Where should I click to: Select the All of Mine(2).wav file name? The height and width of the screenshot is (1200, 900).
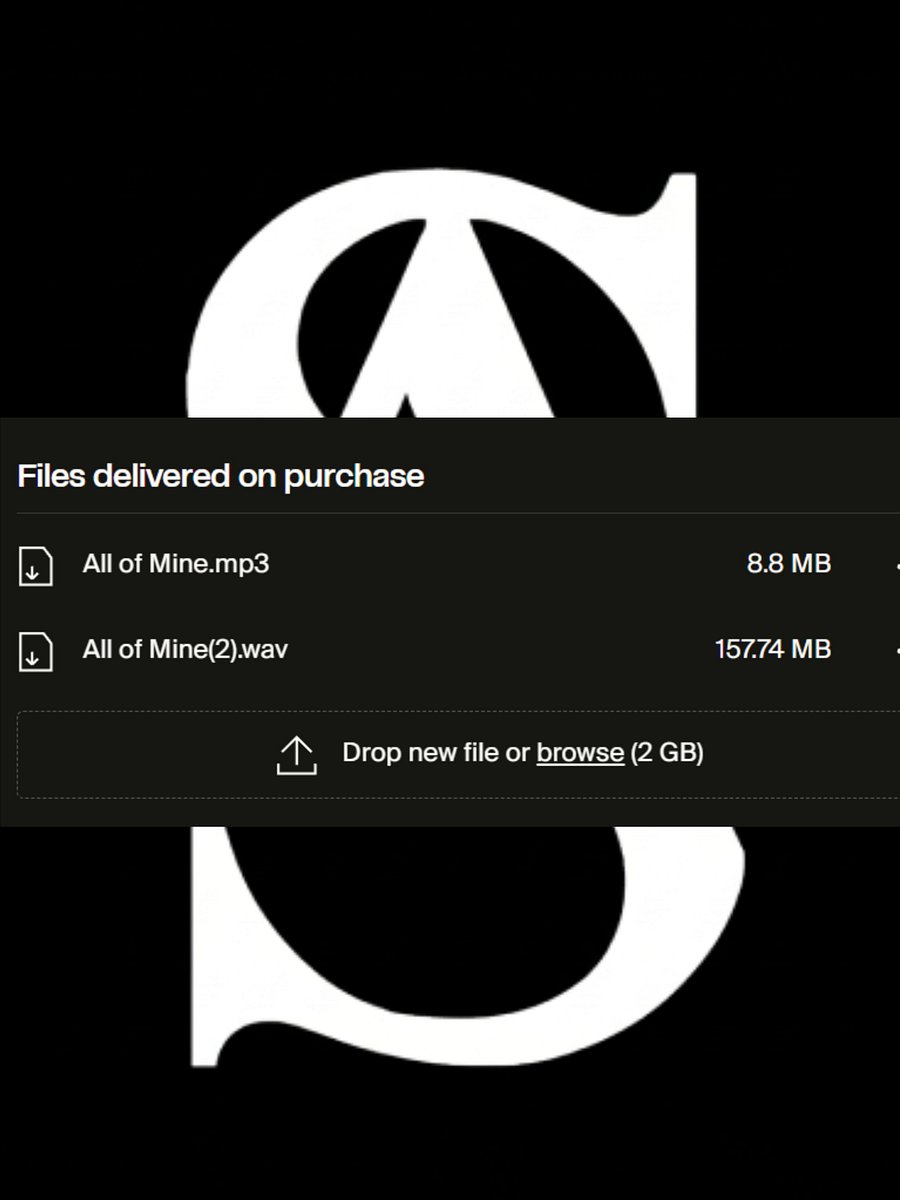(x=186, y=650)
